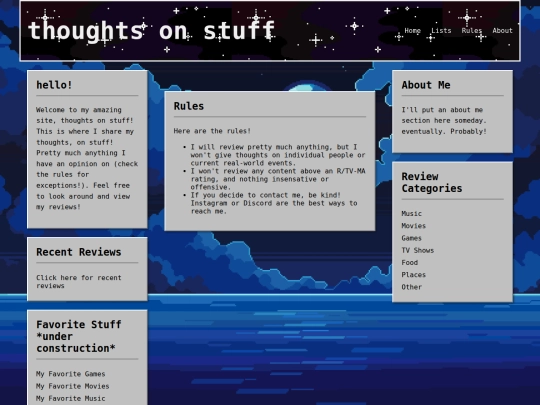Click rule about individual people or events

(x=278, y=155)
